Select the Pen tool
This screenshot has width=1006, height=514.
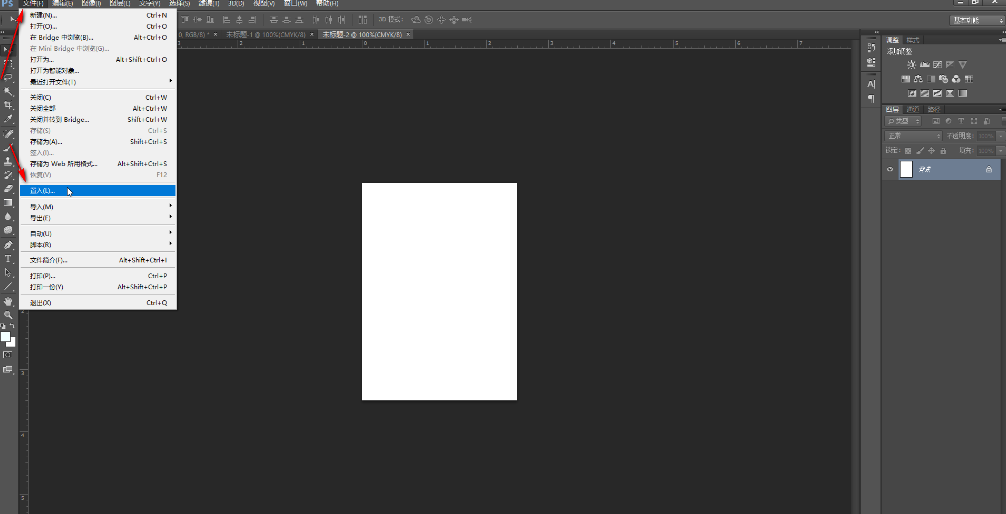(8, 244)
